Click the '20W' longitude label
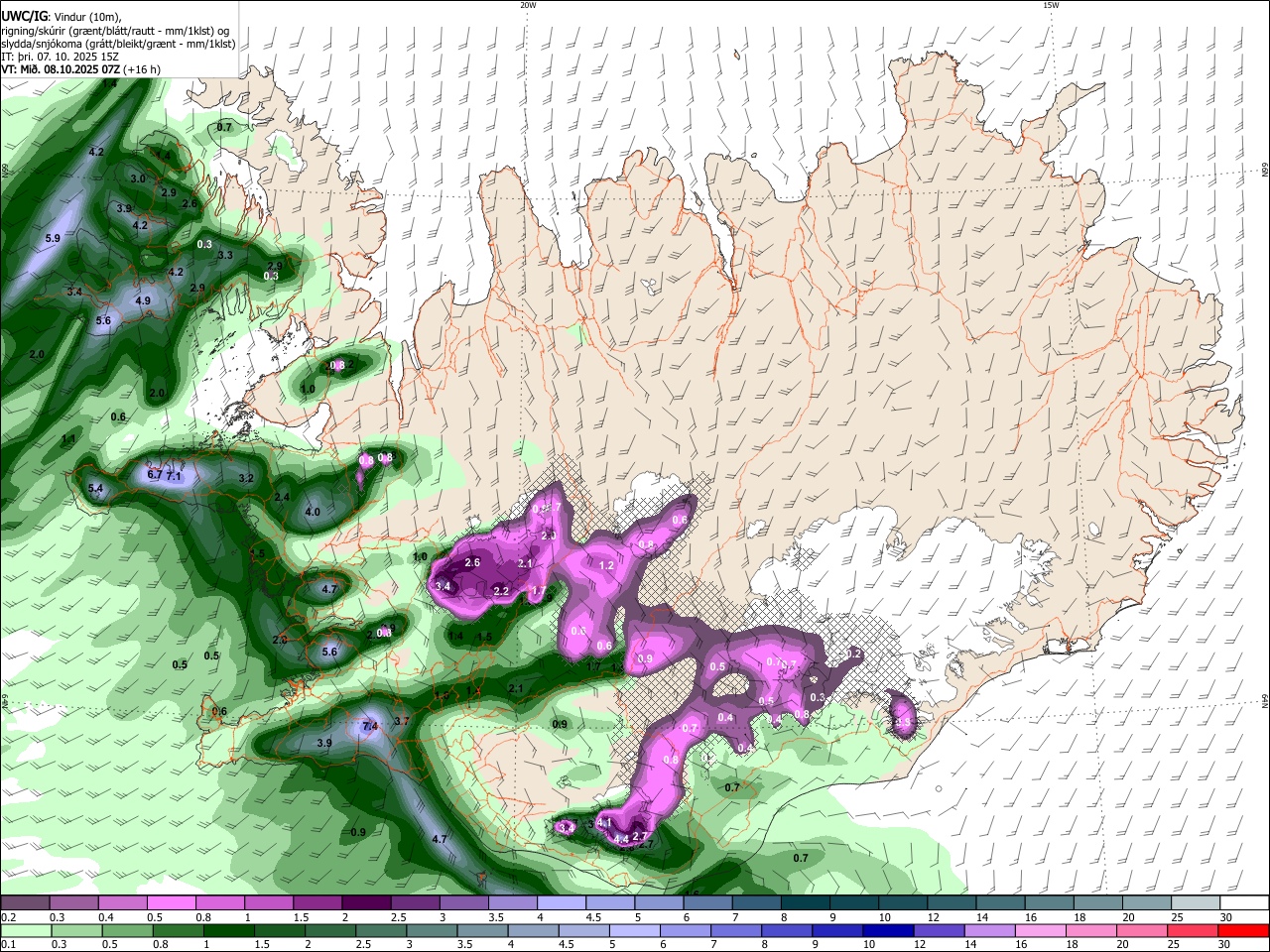Viewport: 1270px width, 952px height. [528, 5]
